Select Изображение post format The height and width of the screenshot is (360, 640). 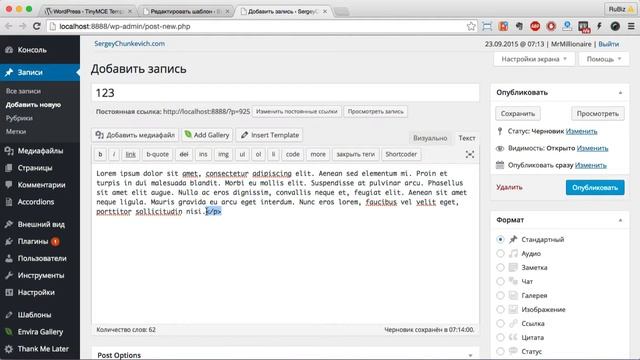click(500, 309)
